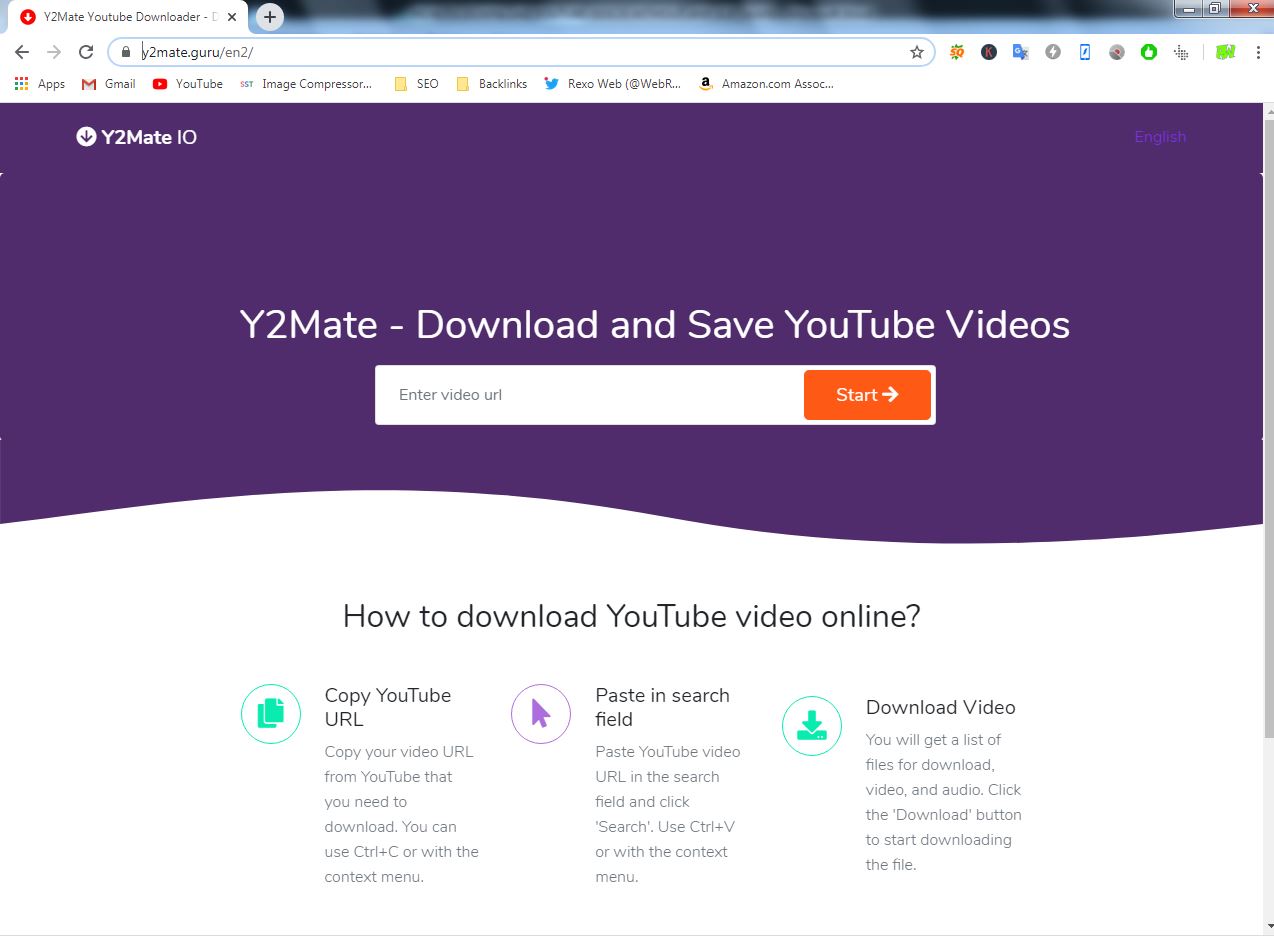
Task: Click the blue mobile phone extension icon
Action: pyautogui.click(x=1085, y=52)
